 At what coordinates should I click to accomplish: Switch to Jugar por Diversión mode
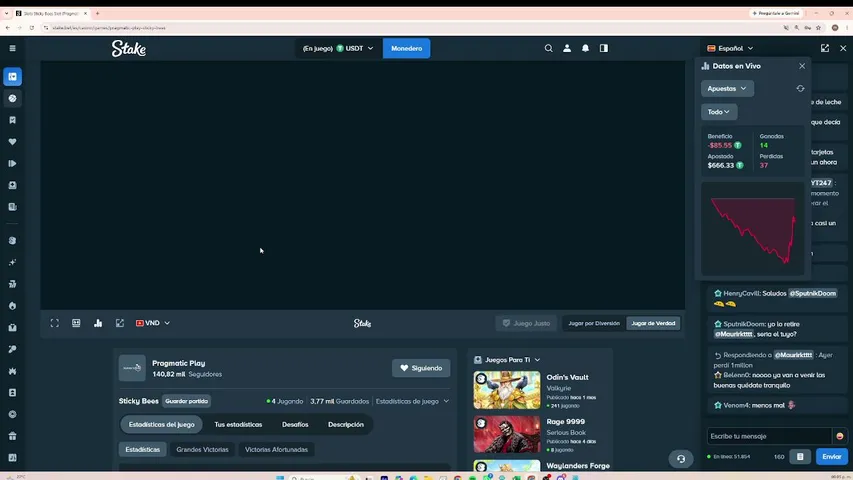(x=594, y=323)
